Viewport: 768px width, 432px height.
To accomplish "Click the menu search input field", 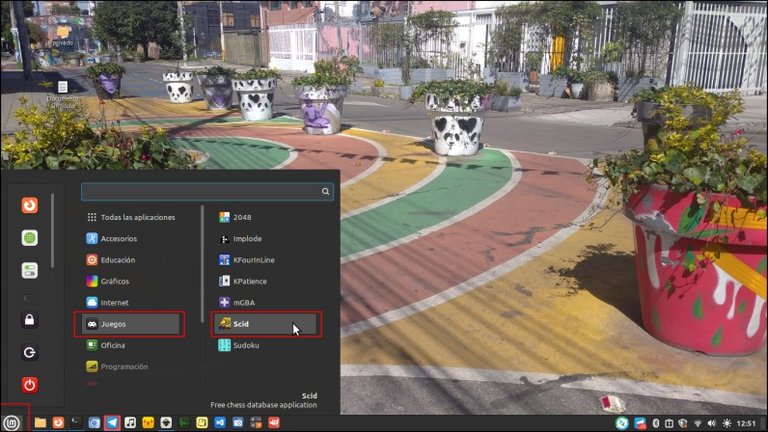I will coord(207,192).
